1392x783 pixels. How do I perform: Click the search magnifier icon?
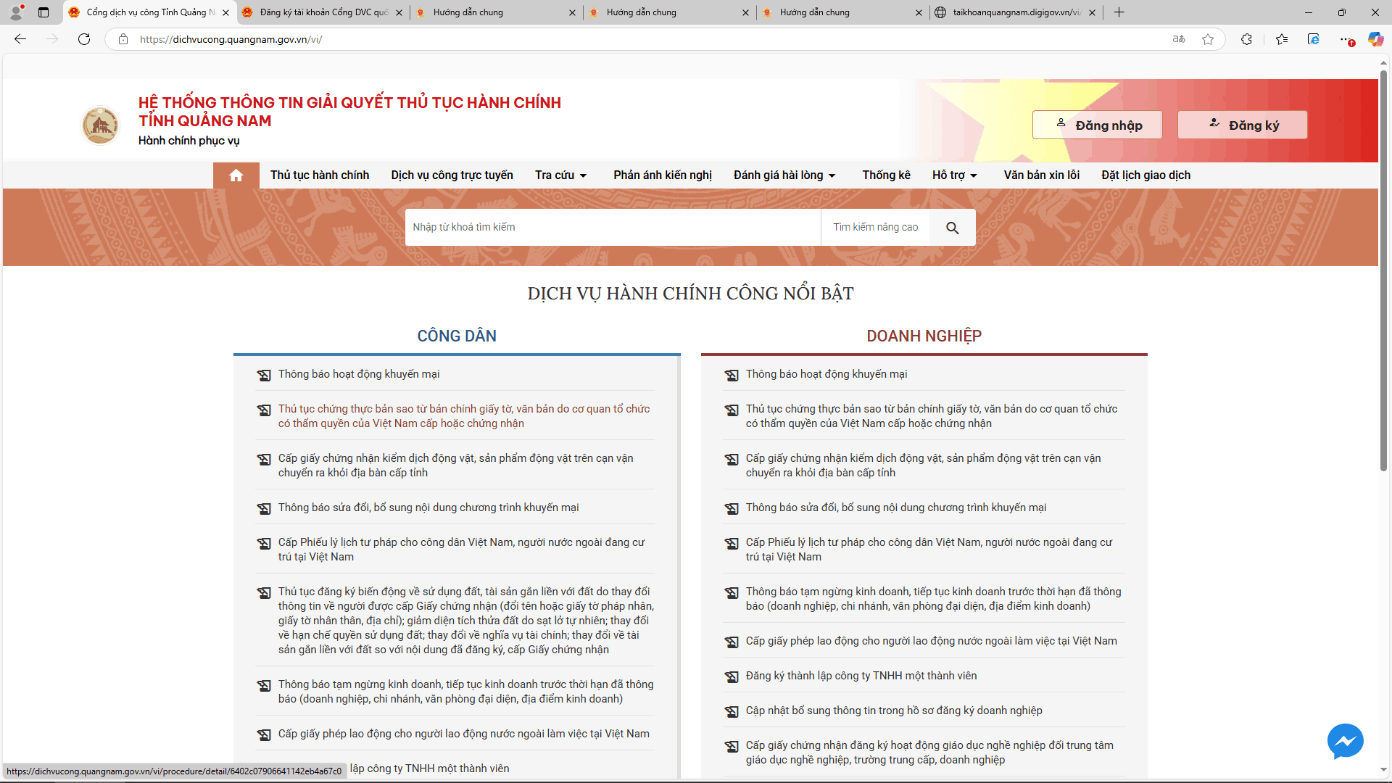point(952,228)
